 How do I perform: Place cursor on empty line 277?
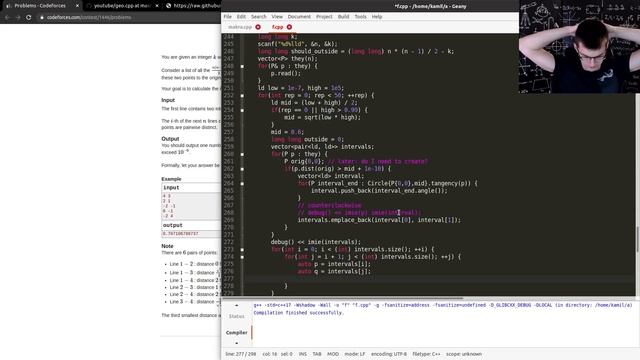(439, 279)
